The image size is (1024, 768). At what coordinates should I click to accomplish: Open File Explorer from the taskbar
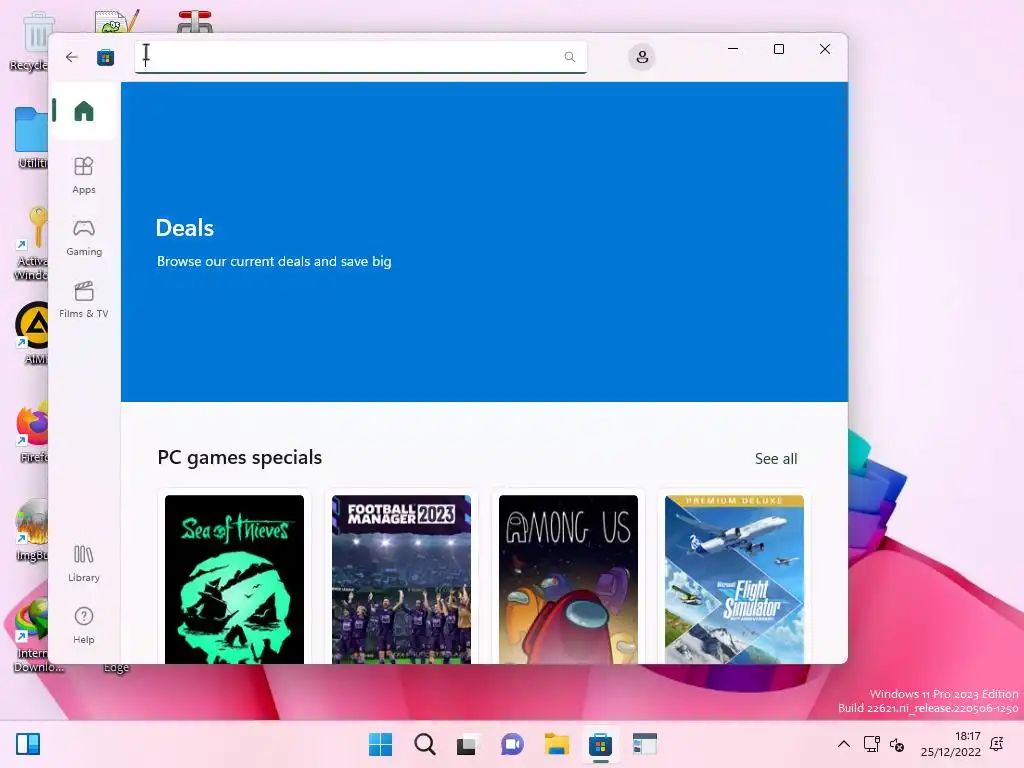pyautogui.click(x=556, y=744)
